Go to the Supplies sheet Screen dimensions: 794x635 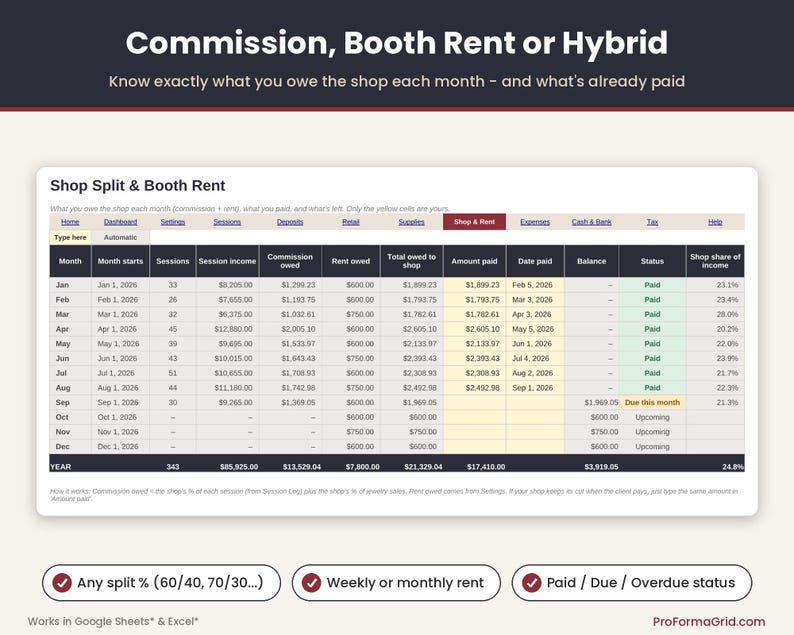click(411, 222)
